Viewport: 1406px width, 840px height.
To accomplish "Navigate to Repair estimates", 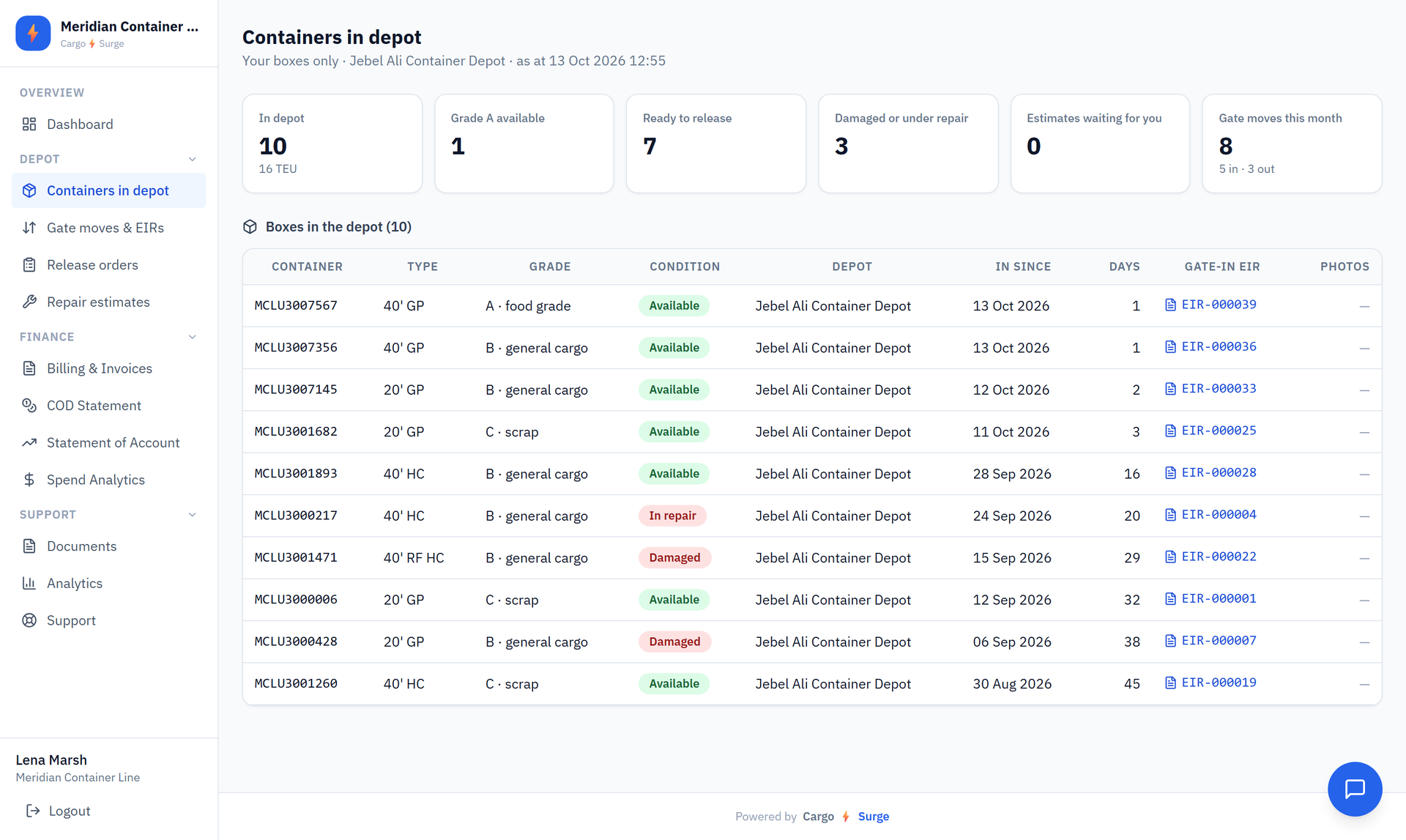I will [x=108, y=302].
